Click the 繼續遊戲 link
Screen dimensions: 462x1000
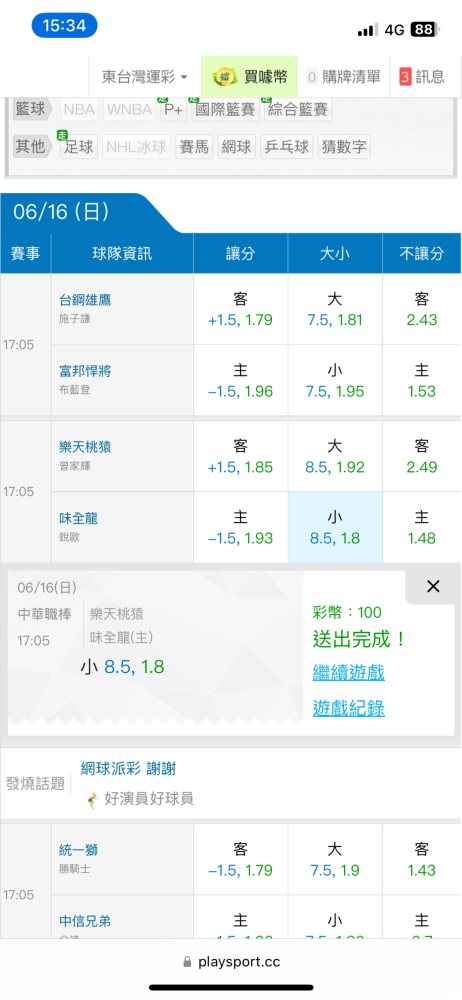click(348, 672)
